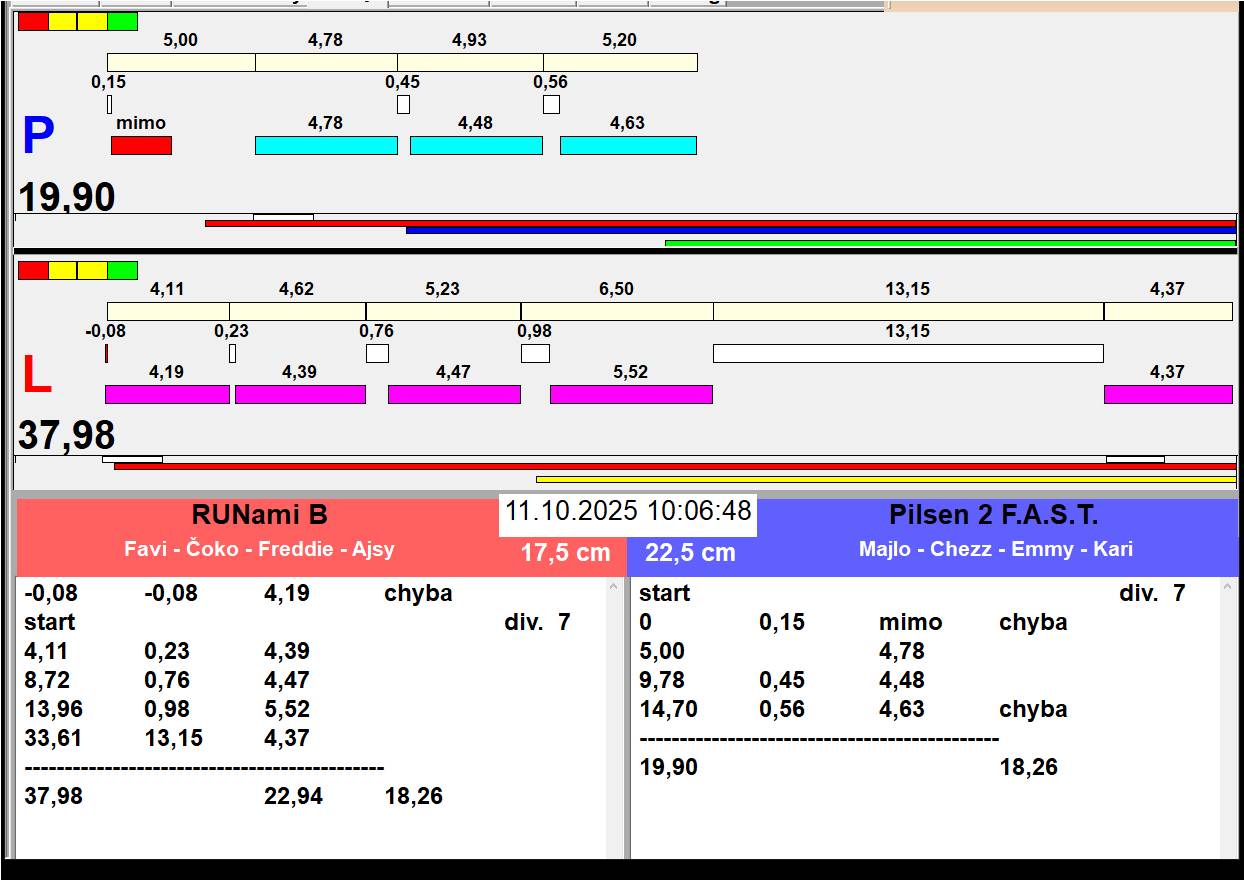Select the cyan 4,48 run bar
The width and height of the screenshot is (1244, 880).
click(476, 145)
